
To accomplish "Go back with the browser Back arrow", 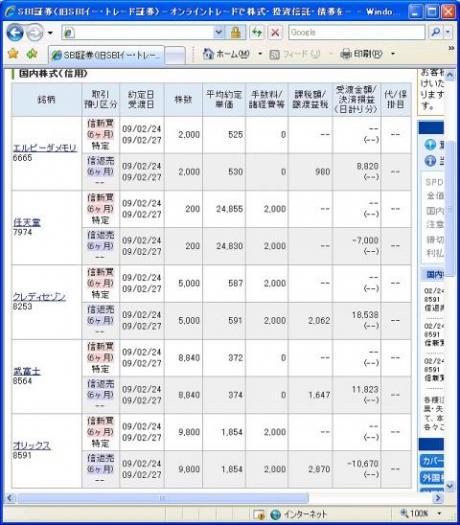I will click(x=15, y=32).
